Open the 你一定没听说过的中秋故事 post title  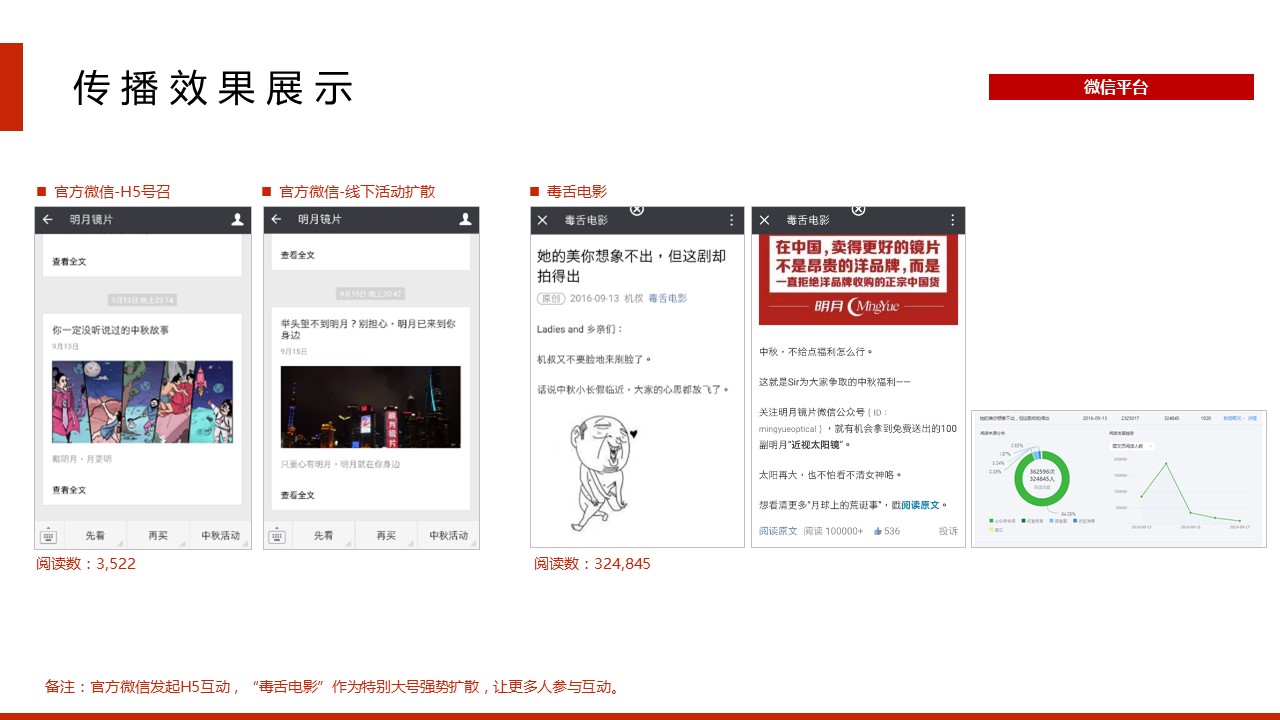pos(111,330)
